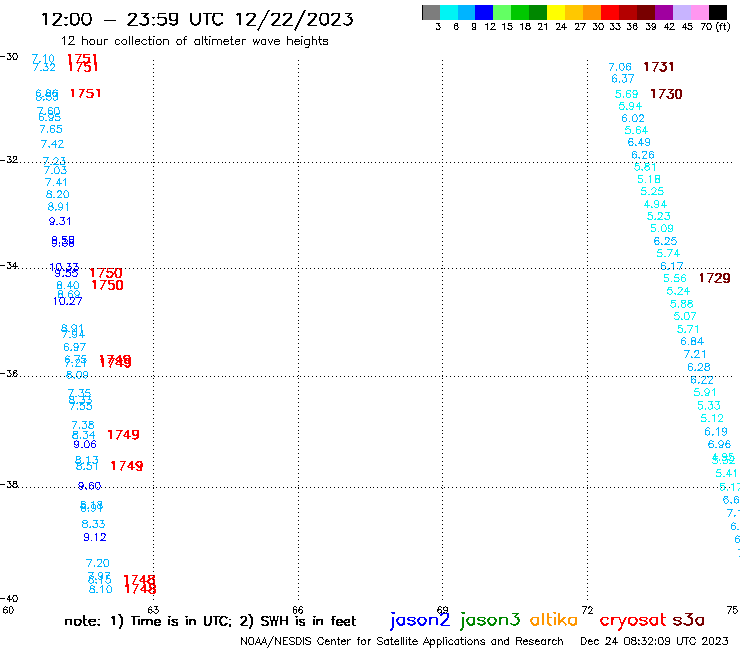740x650 pixels.
Task: Select the longitude axis label 72
Action: tap(587, 610)
